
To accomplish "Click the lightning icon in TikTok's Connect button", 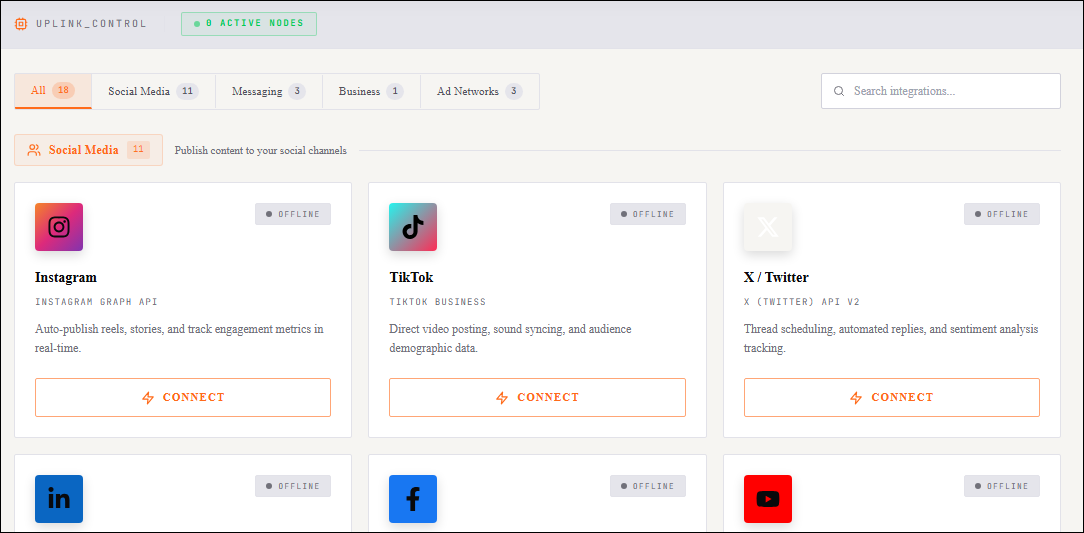I will 502,398.
